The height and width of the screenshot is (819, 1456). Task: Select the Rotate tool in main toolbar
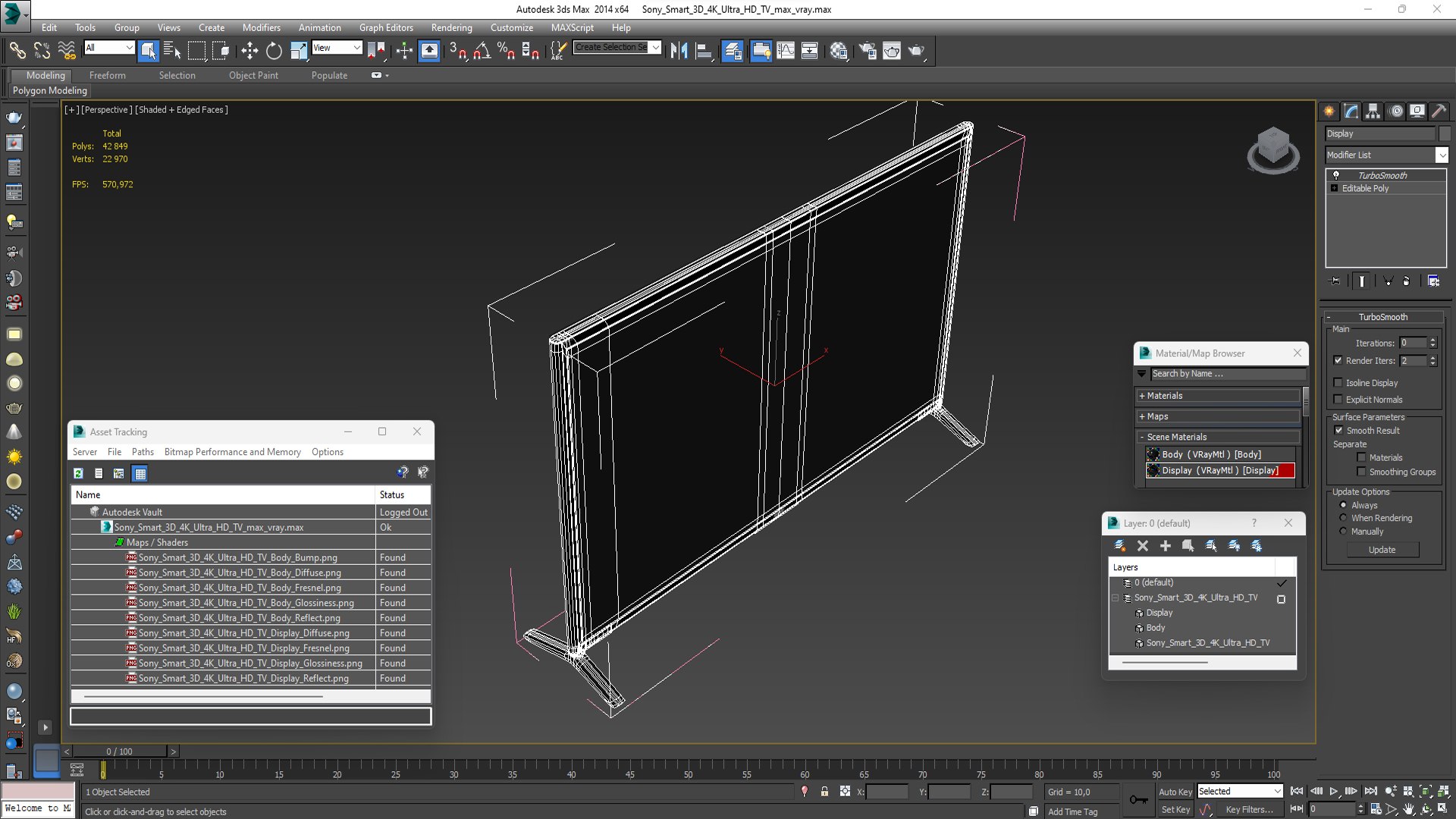pyautogui.click(x=274, y=51)
